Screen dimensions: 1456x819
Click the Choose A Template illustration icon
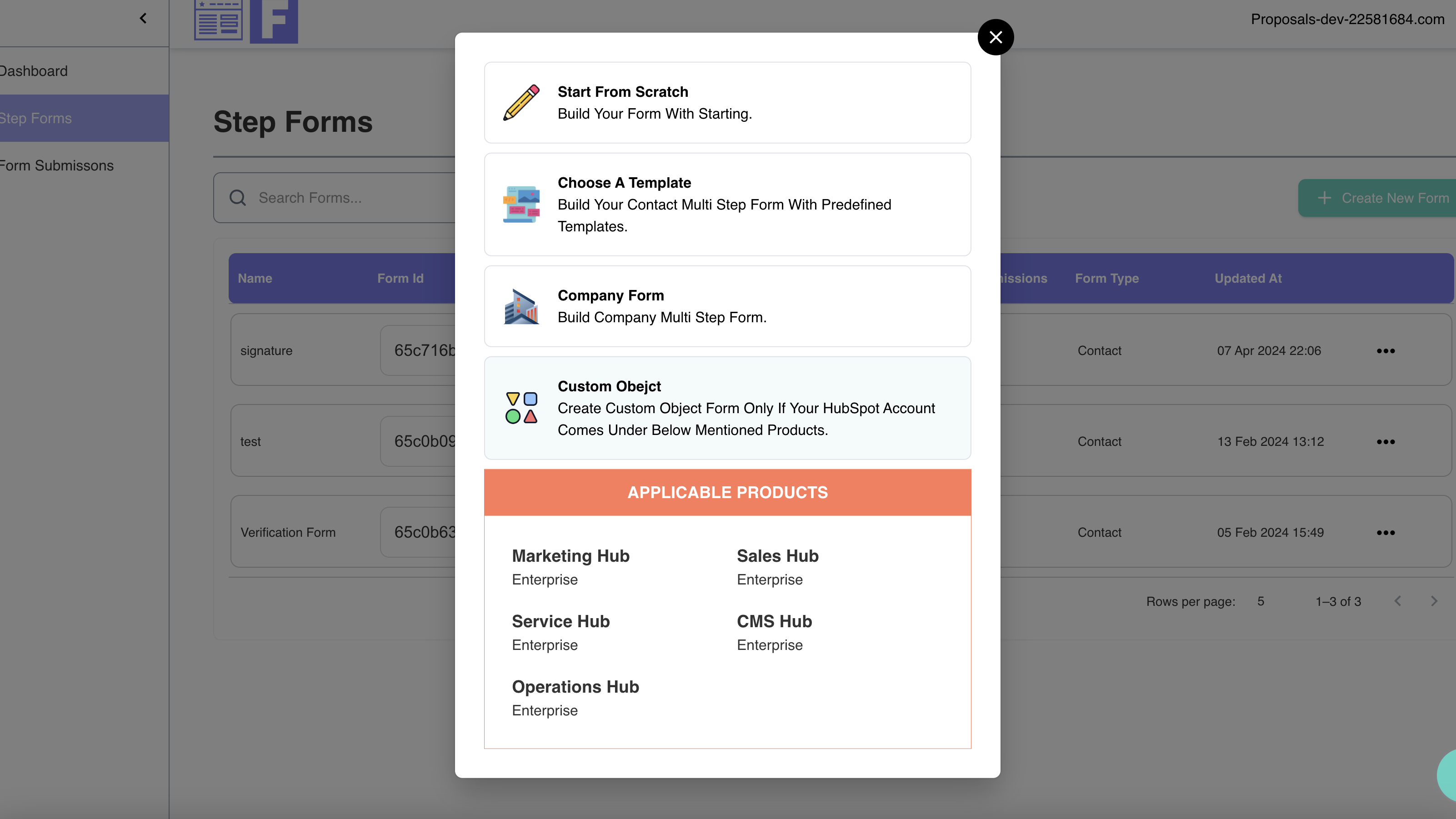point(521,204)
